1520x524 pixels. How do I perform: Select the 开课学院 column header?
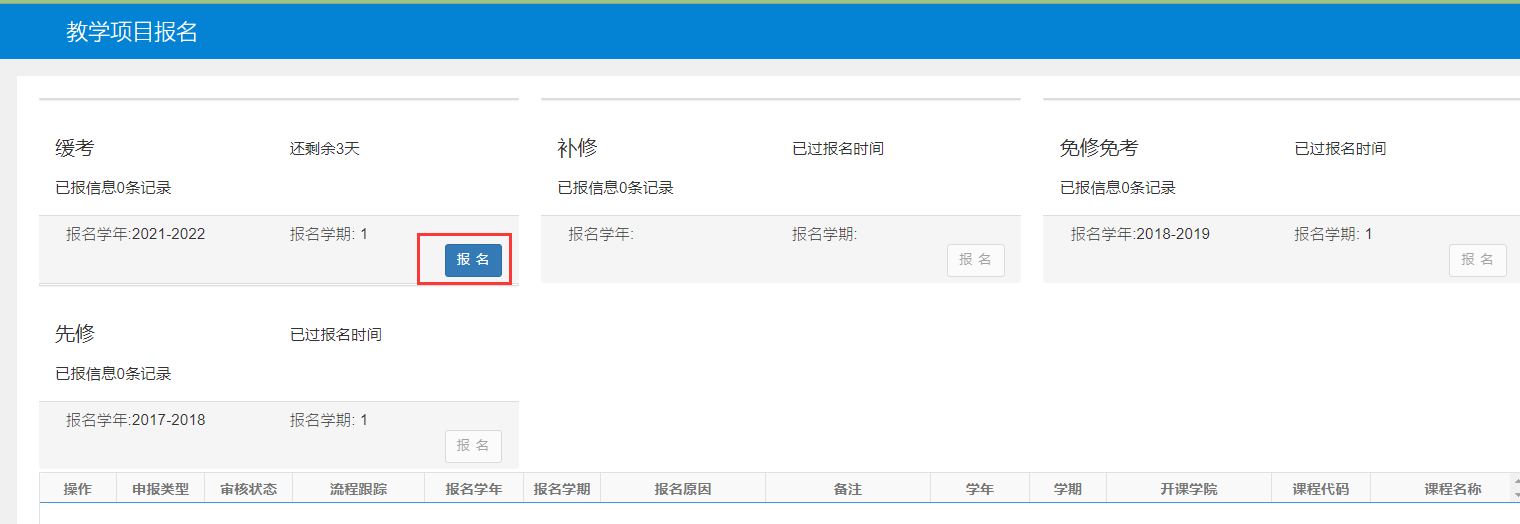coord(1189,489)
